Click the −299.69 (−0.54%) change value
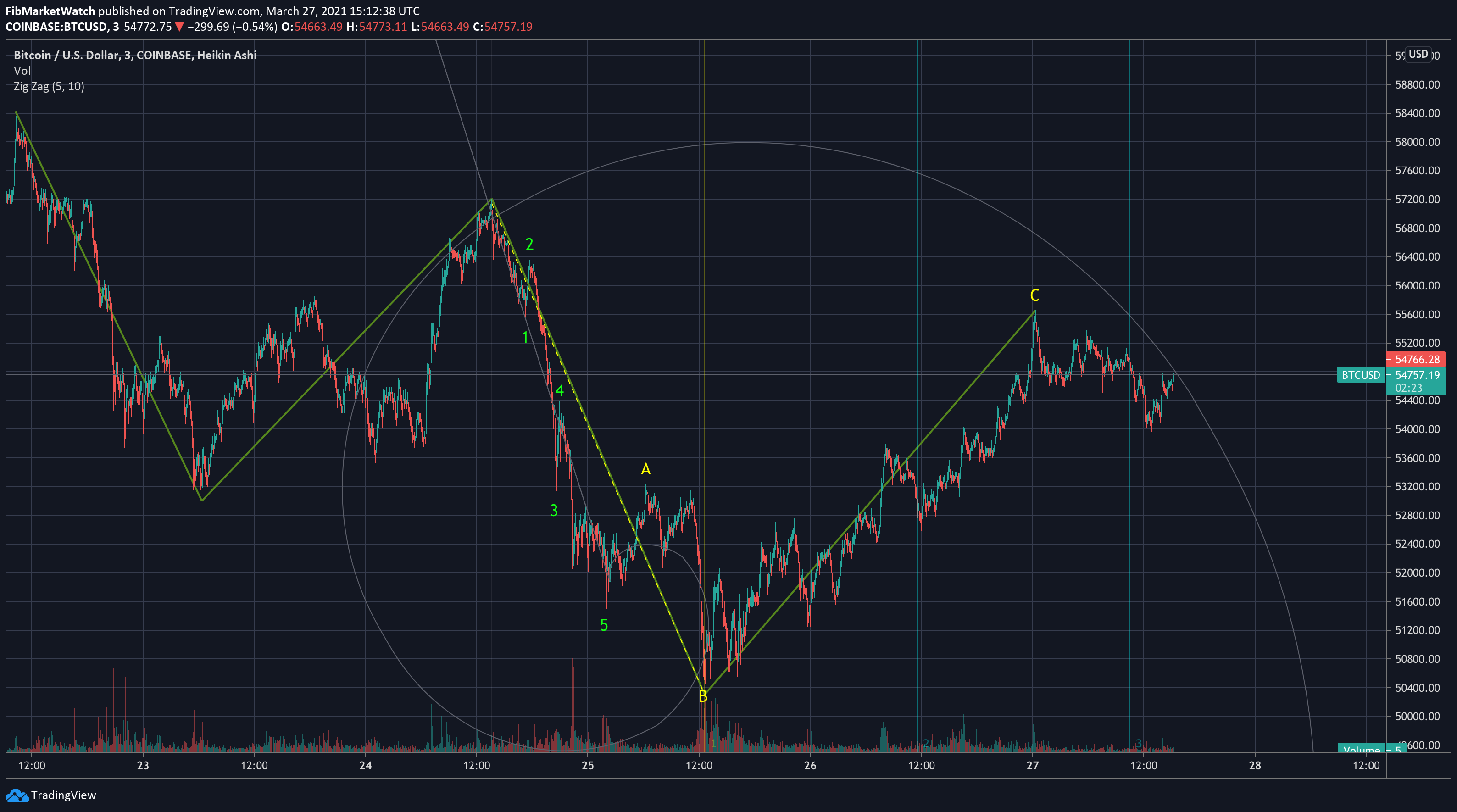 [x=232, y=27]
